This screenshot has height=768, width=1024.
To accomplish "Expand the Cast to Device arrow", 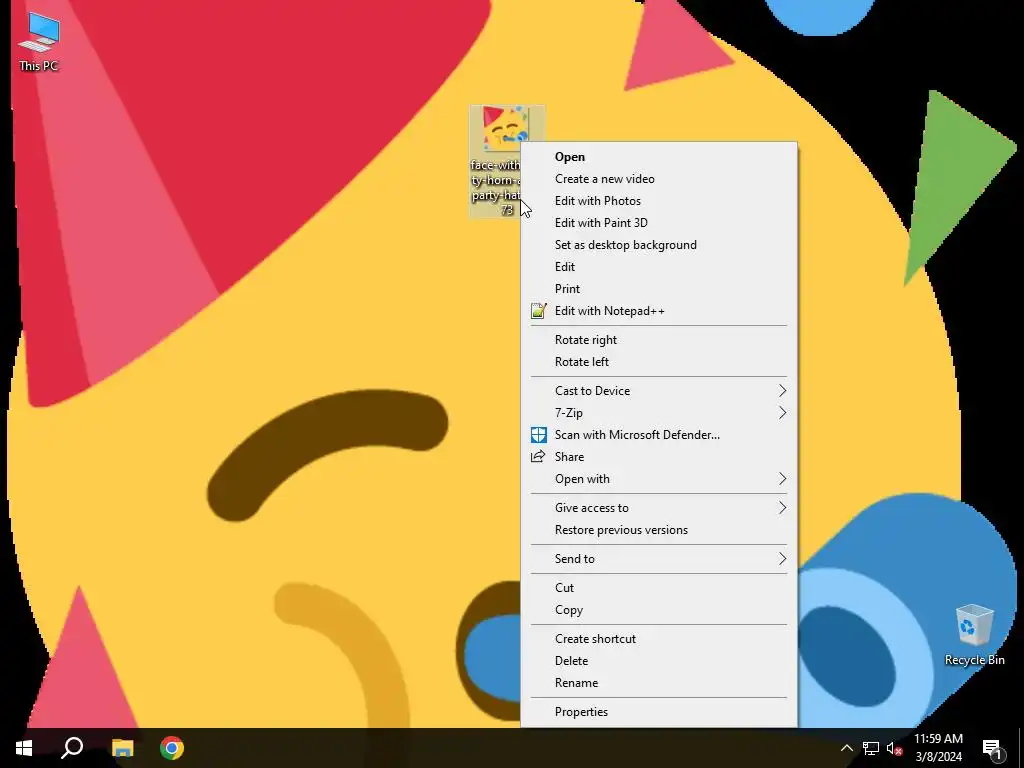I will [782, 391].
